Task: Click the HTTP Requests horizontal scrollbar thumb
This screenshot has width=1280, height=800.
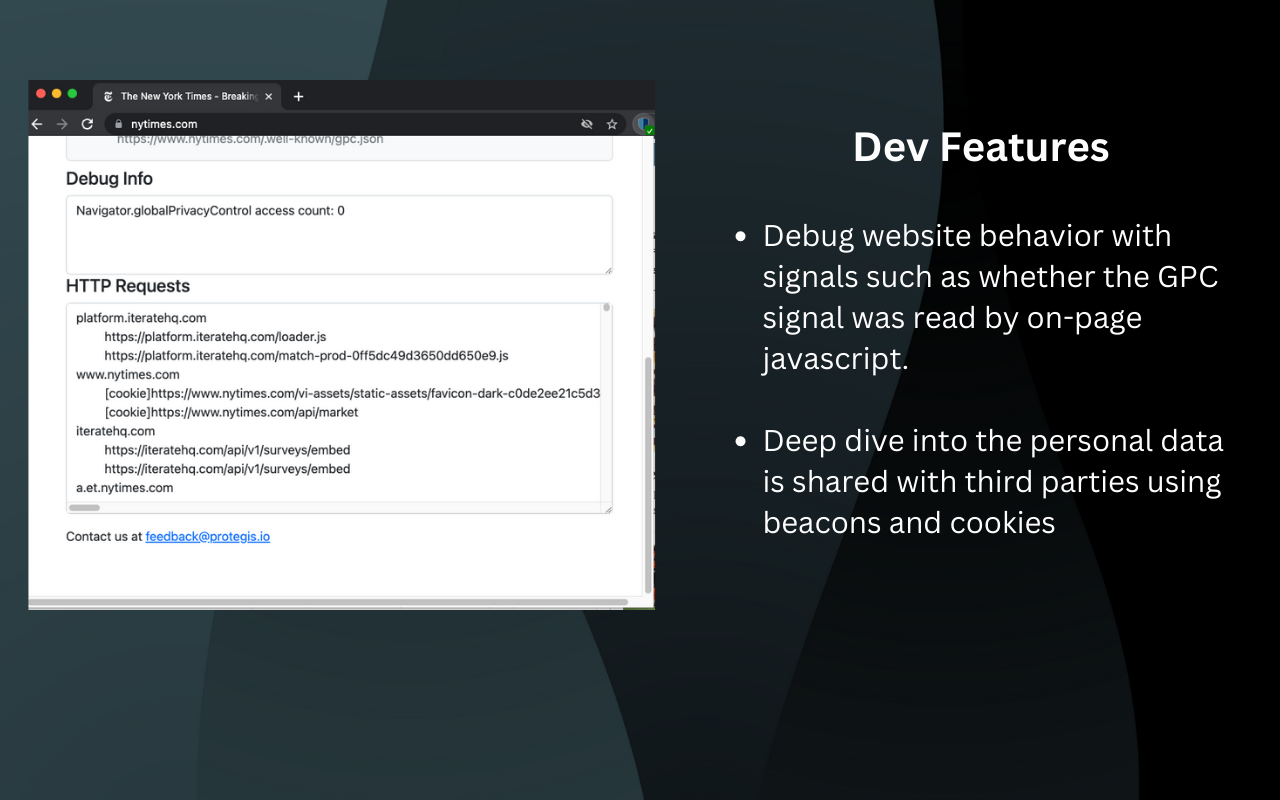Action: click(84, 508)
